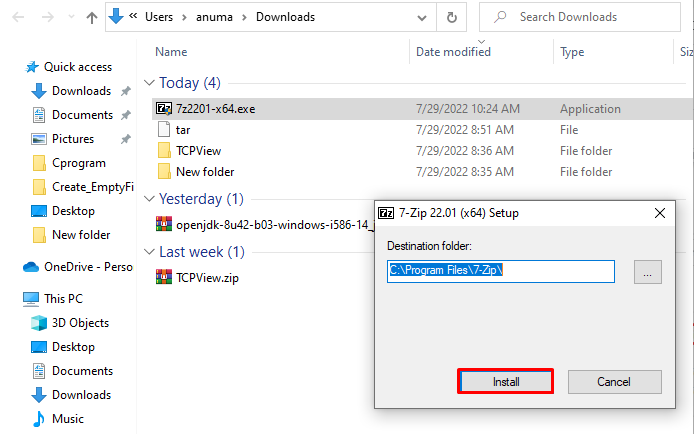Click Users in the address breadcrumb

coord(159,17)
